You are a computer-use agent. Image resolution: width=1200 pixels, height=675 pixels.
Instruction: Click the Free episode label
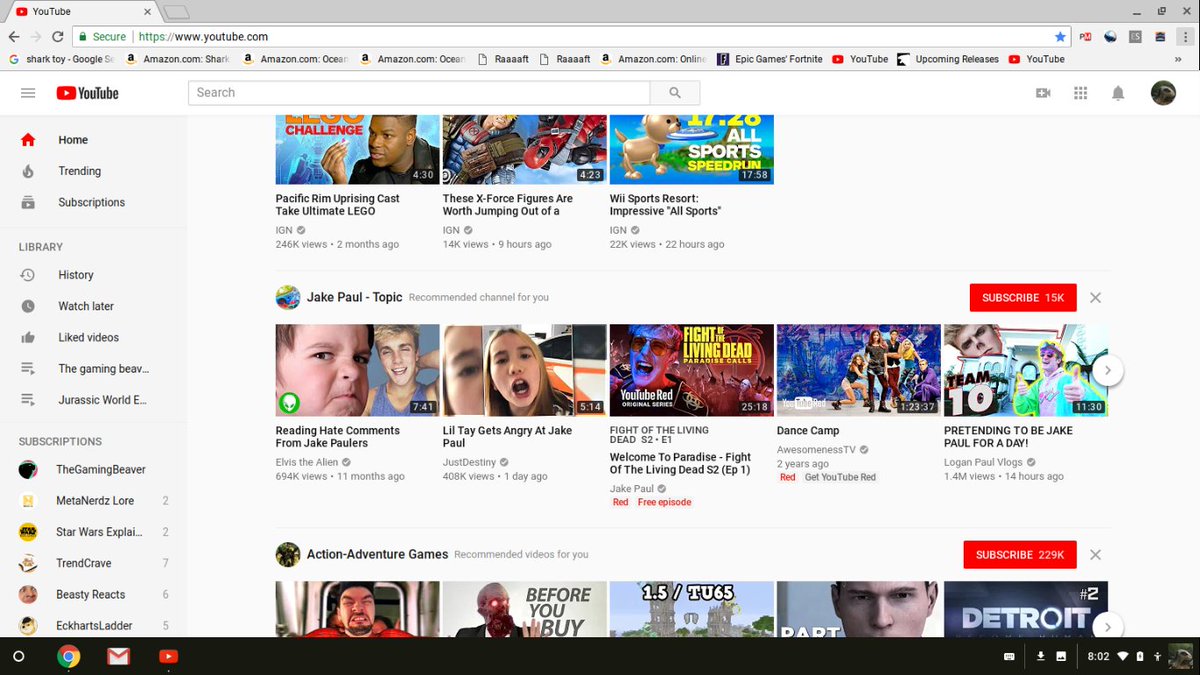pyautogui.click(x=664, y=502)
